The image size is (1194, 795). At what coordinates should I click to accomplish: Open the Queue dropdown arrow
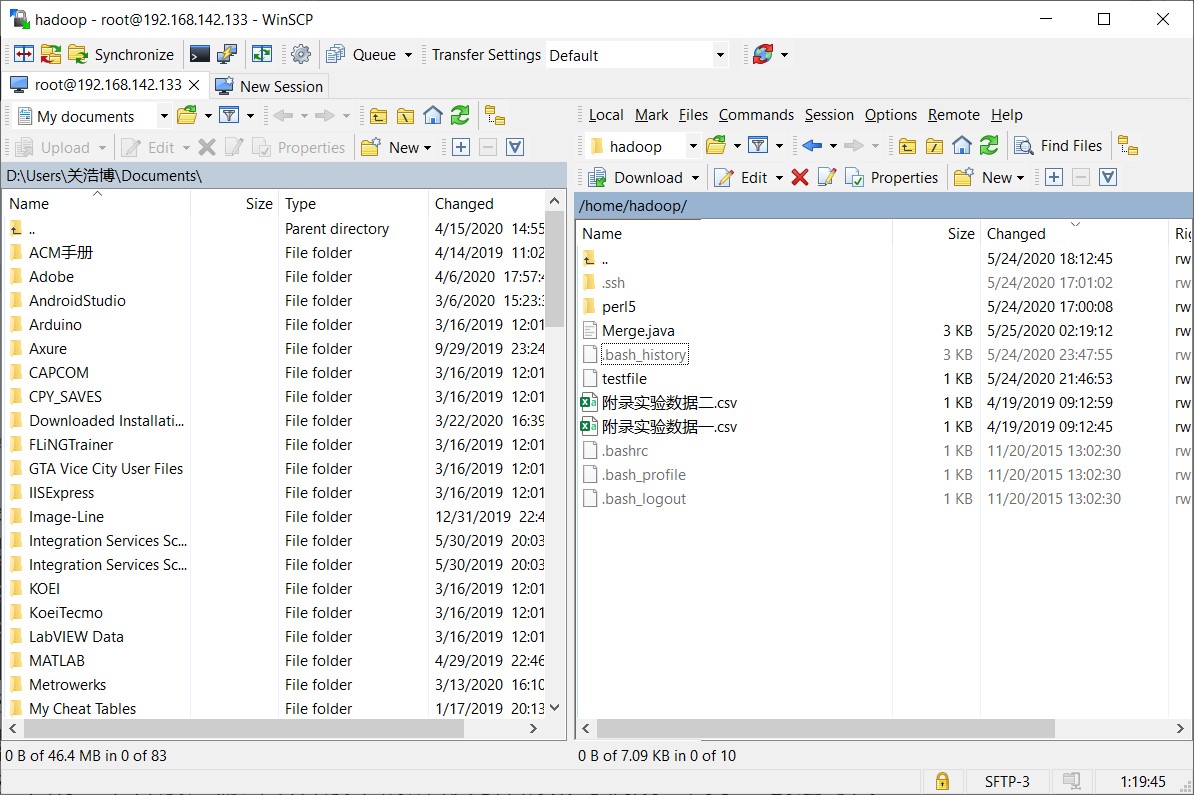408,55
